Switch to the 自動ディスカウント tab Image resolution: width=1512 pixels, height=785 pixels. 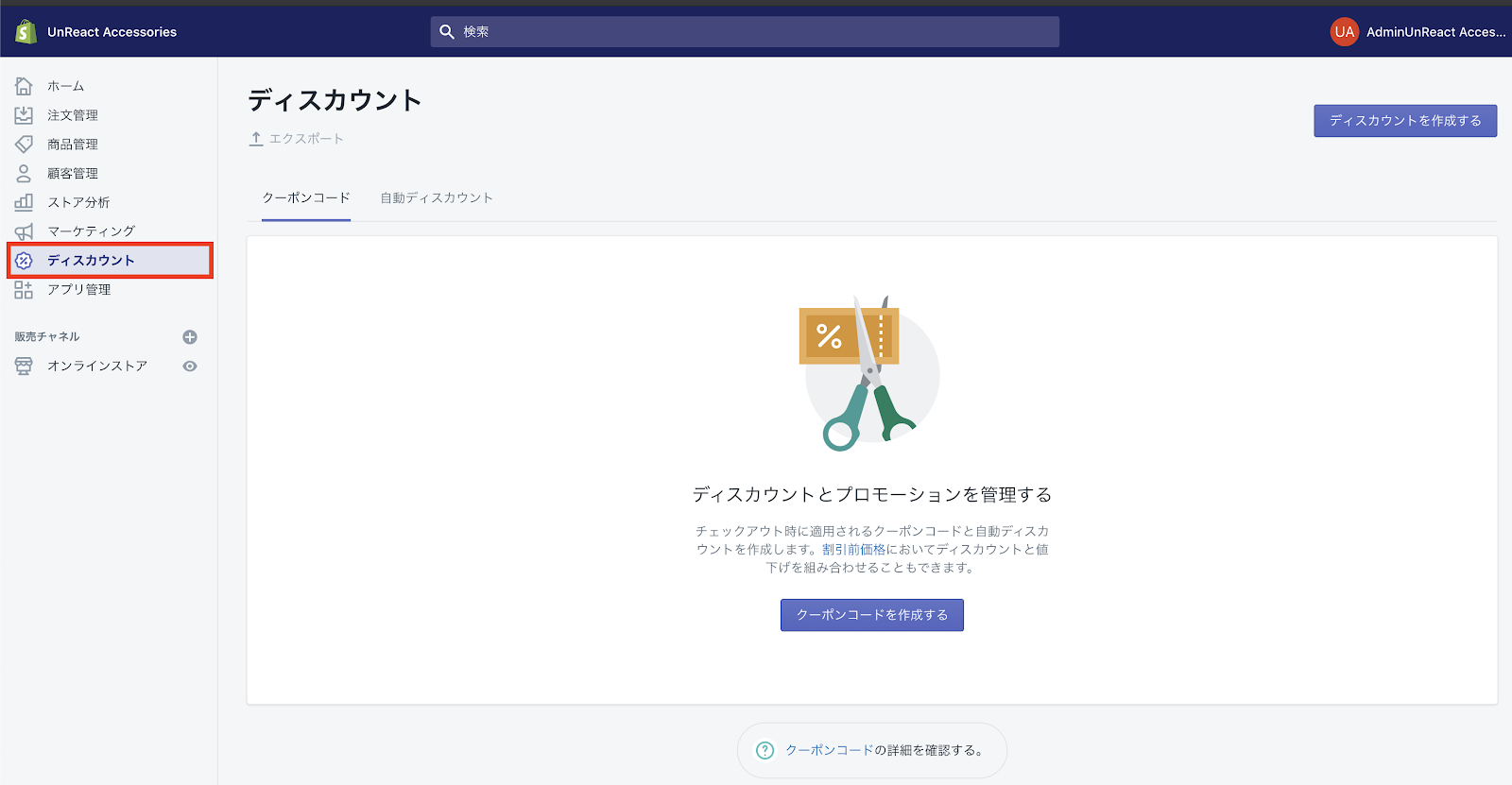pyautogui.click(x=437, y=198)
